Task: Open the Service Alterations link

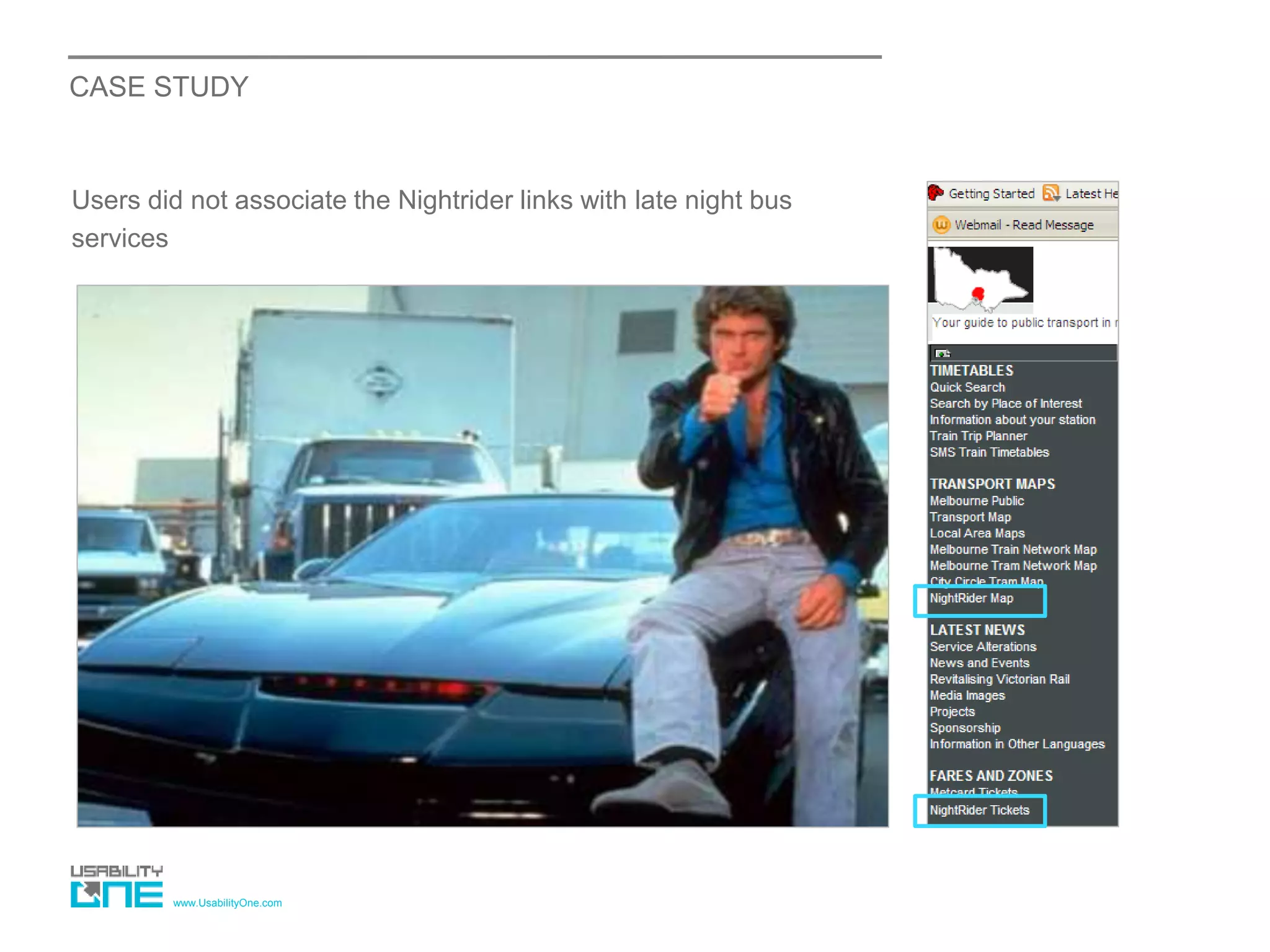Action: point(983,646)
